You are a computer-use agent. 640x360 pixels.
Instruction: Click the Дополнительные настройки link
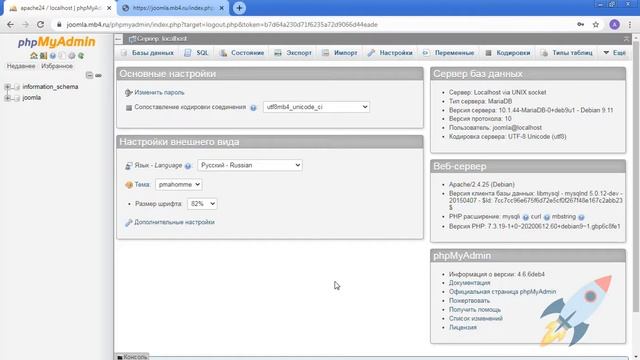(174, 222)
